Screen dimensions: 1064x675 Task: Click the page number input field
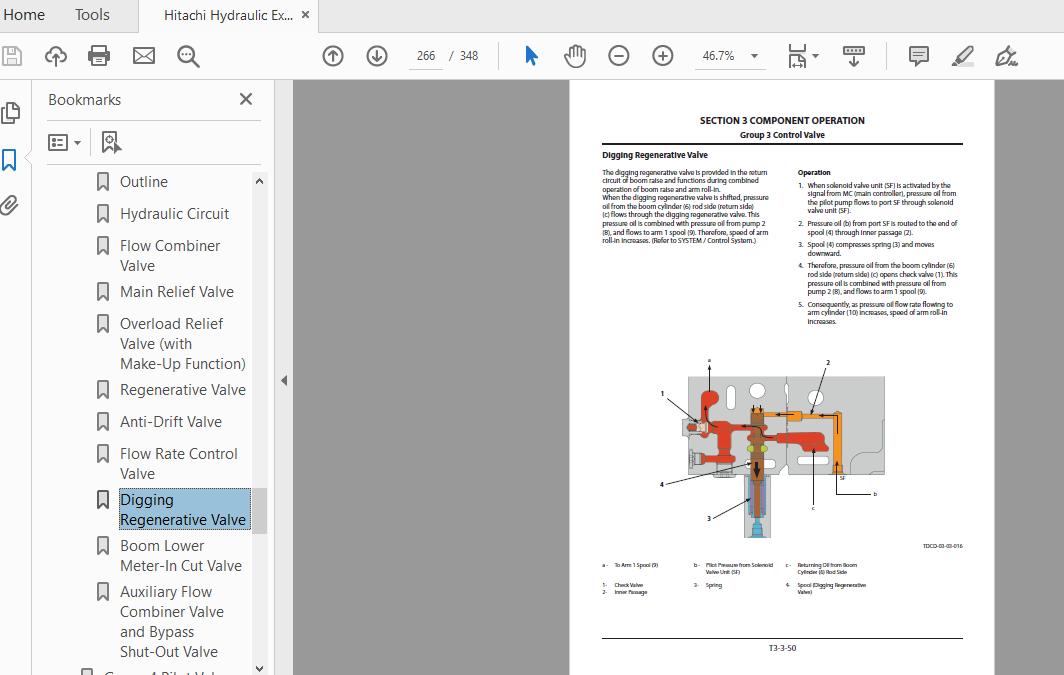coord(426,56)
